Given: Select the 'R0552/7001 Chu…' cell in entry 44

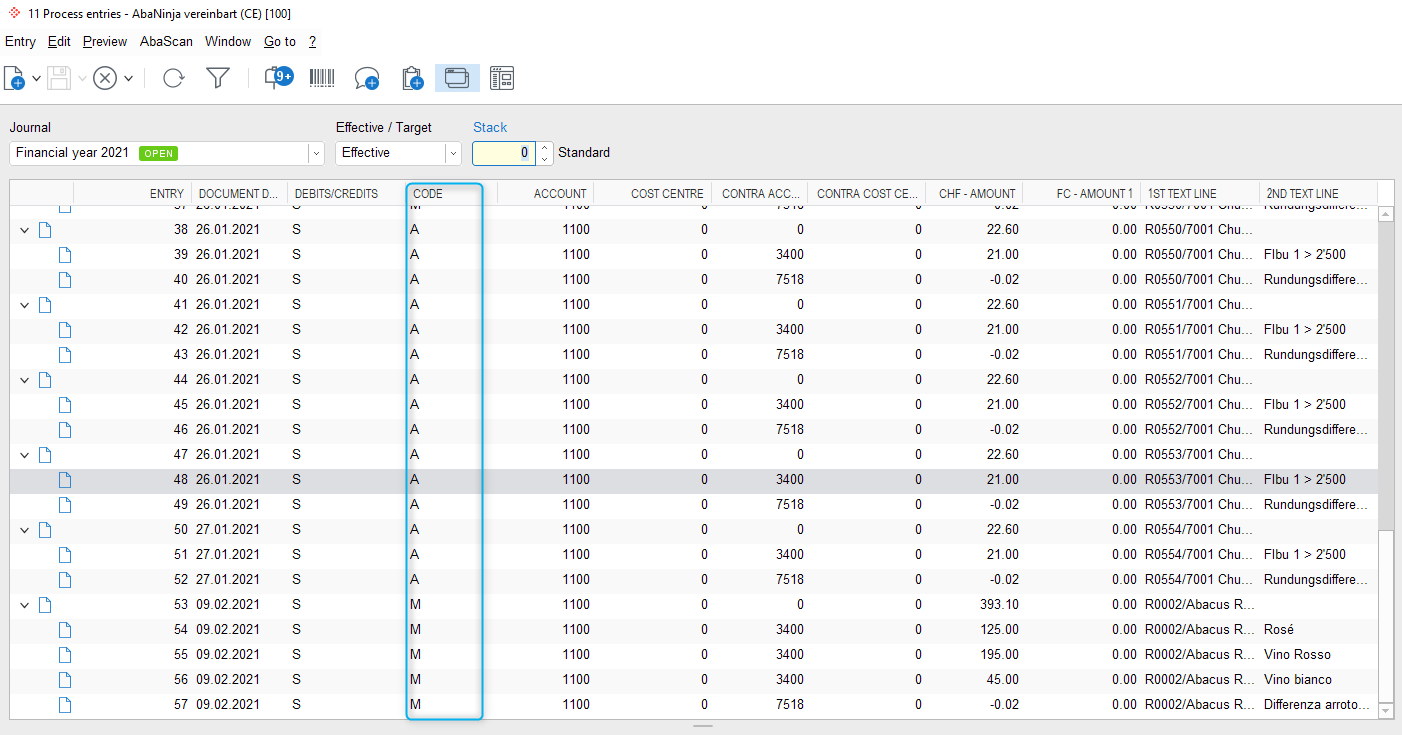Looking at the screenshot, I should click(x=1200, y=380).
